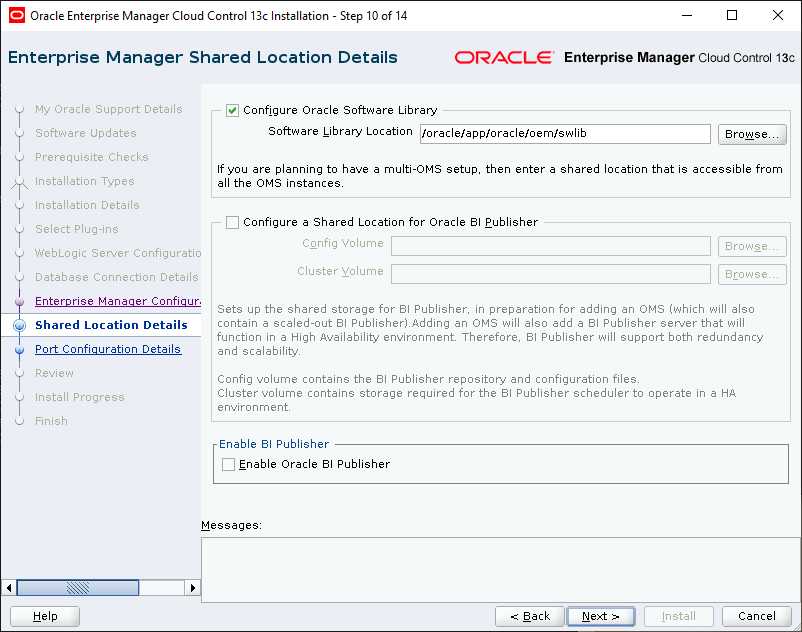Image resolution: width=802 pixels, height=632 pixels.
Task: Open the Enterprise Manager Configuration step link
Action: (x=118, y=301)
